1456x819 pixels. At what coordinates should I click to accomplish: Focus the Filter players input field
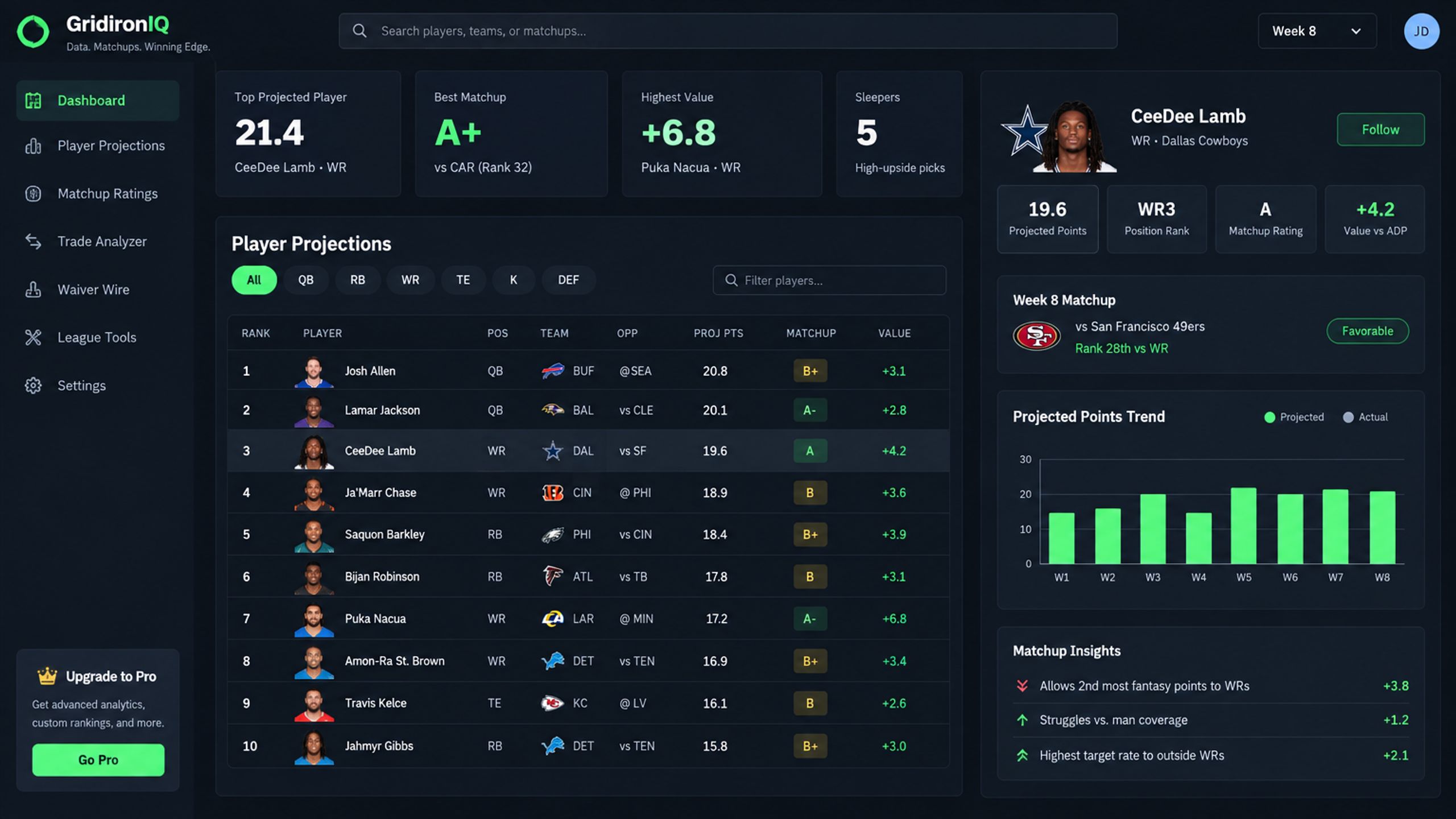(829, 280)
